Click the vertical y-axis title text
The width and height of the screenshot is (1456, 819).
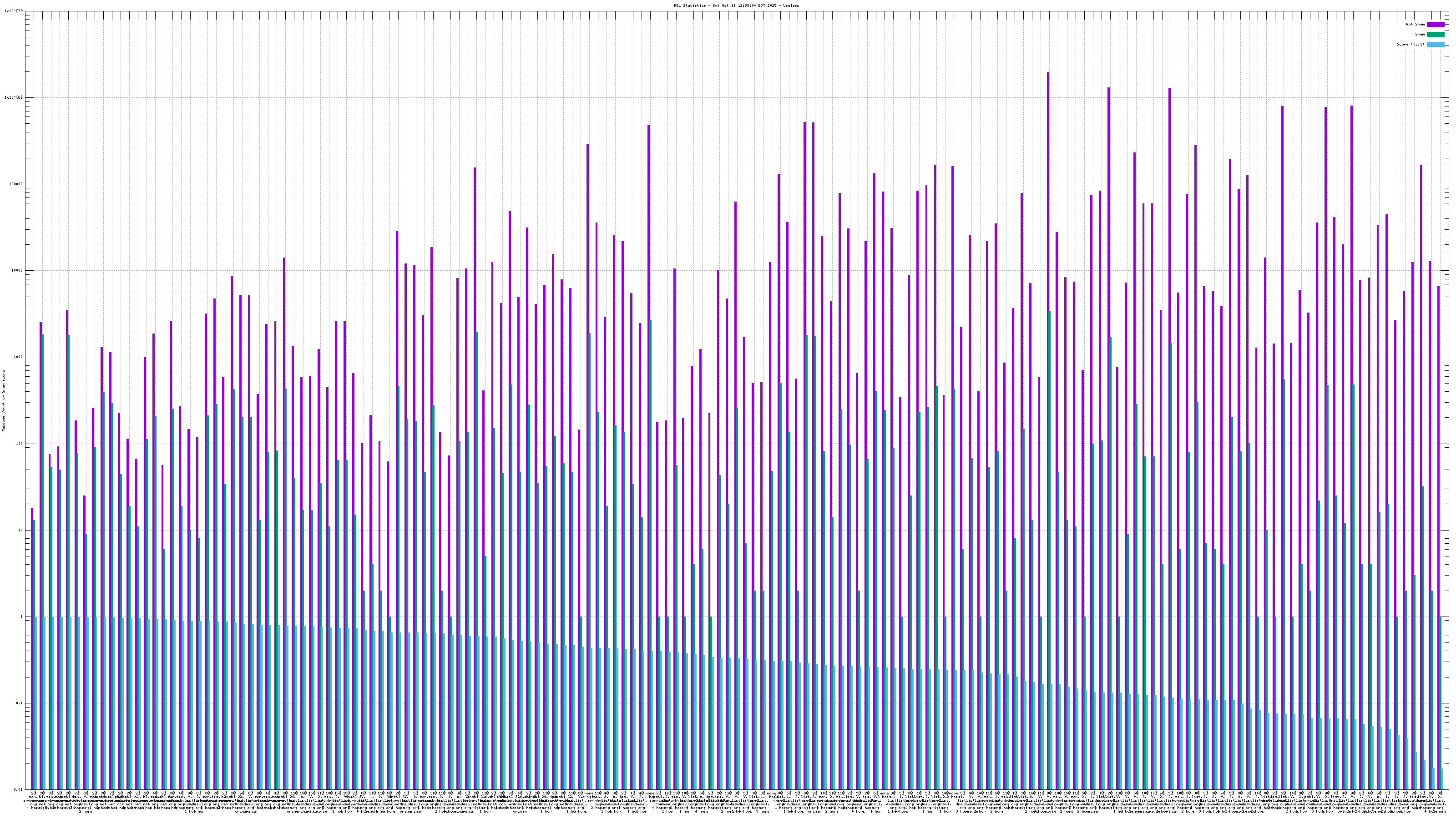3,401
